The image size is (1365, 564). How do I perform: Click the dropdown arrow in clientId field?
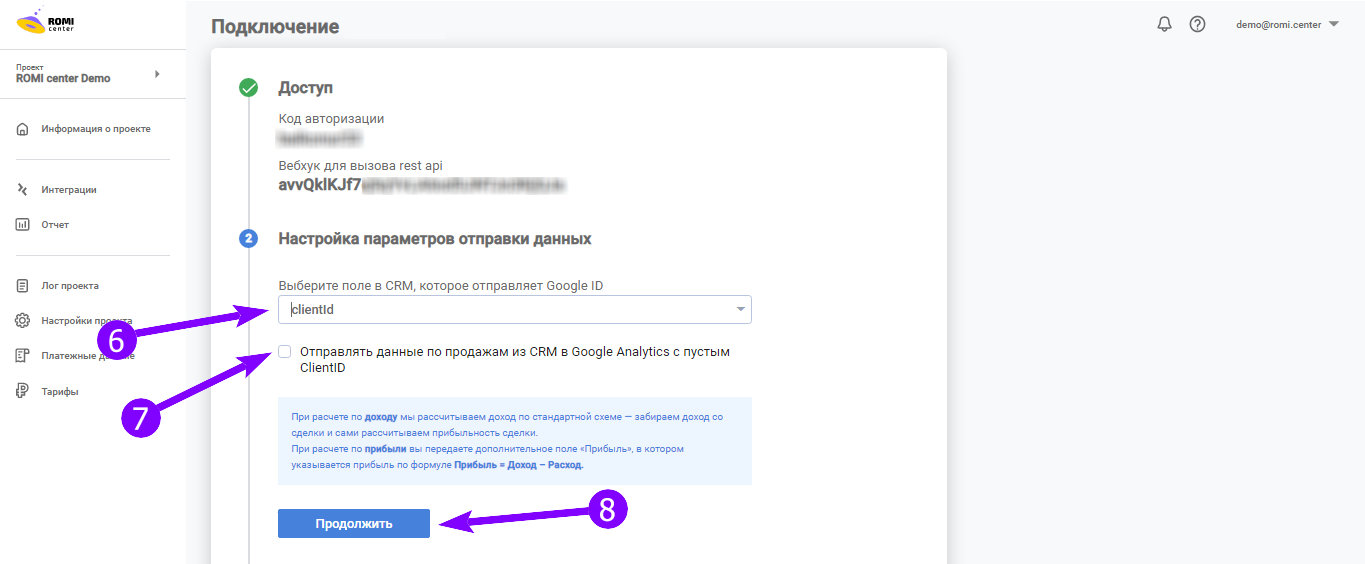740,310
